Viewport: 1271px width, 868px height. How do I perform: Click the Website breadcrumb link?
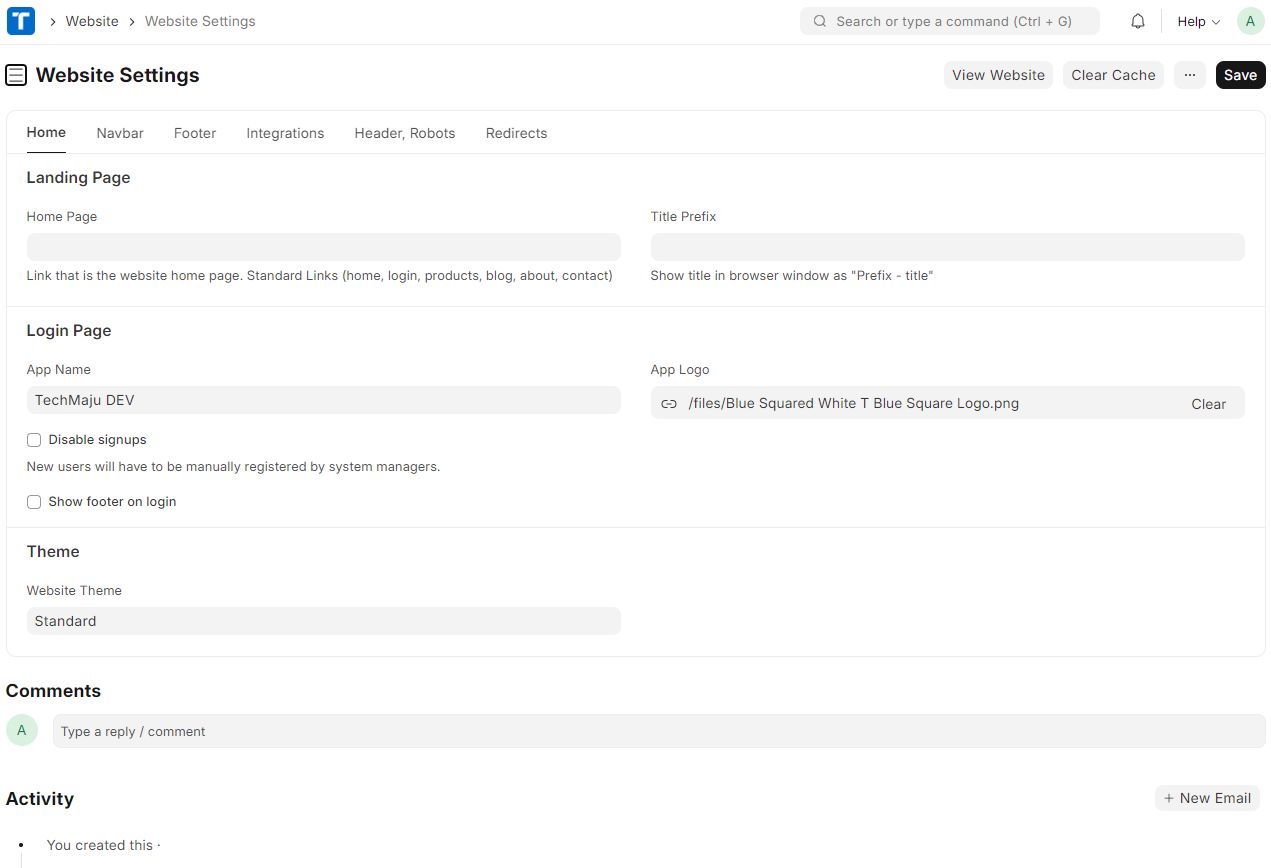tap(92, 21)
